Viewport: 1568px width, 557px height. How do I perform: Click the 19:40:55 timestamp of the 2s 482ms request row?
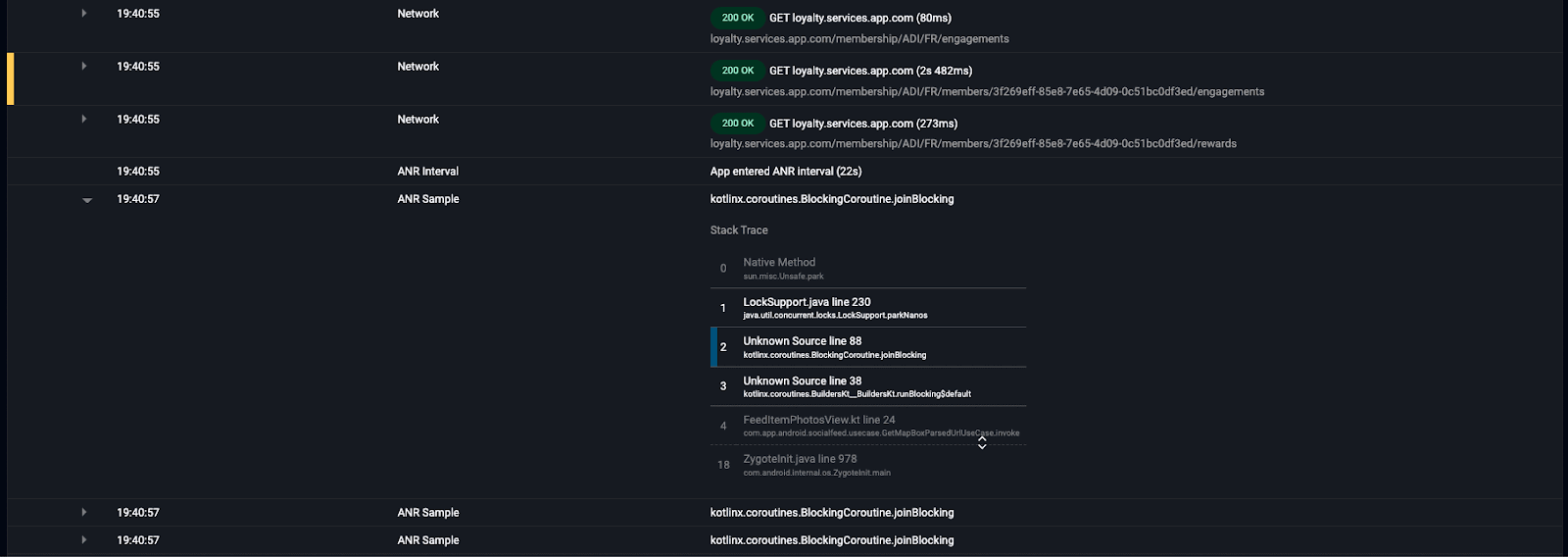click(138, 67)
